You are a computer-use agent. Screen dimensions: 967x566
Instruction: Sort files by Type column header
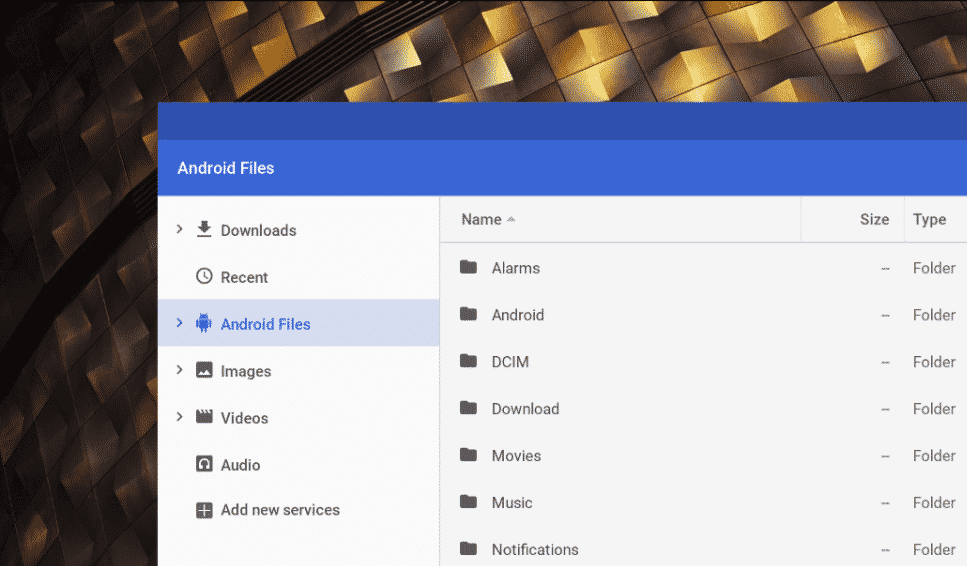(929, 220)
